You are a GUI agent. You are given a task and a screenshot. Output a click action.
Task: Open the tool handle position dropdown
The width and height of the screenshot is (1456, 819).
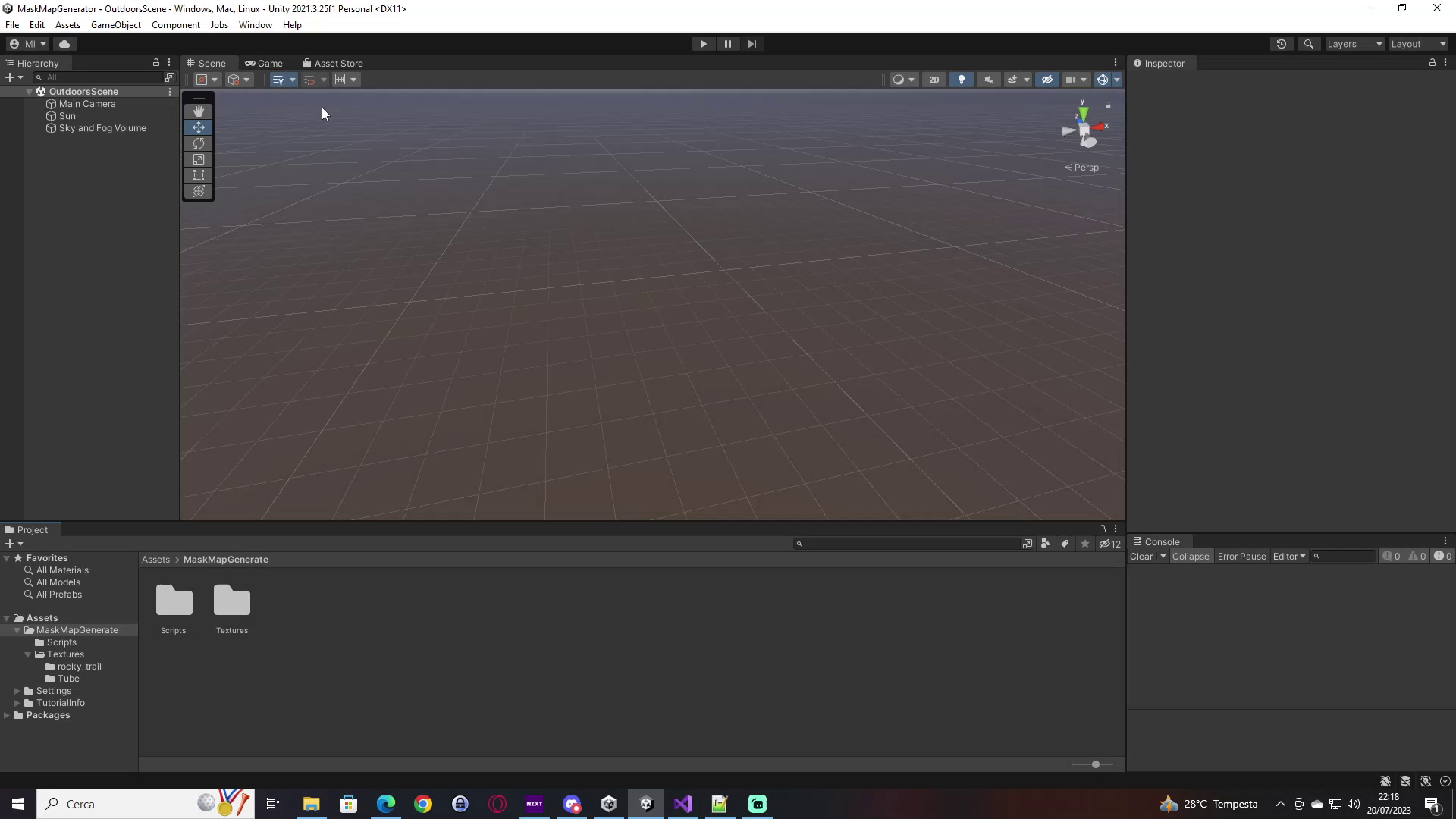click(x=207, y=80)
